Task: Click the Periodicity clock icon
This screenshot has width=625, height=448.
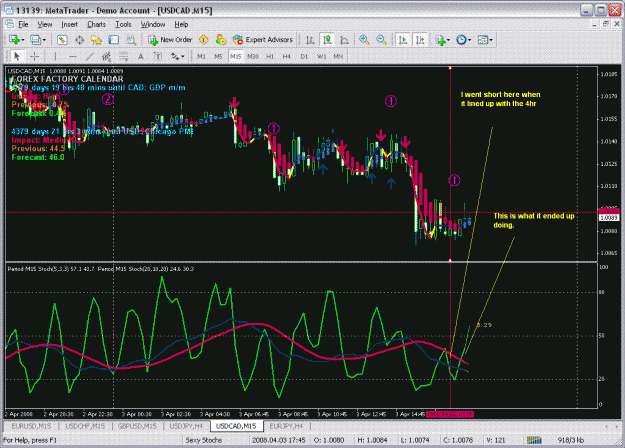Action: [461, 39]
